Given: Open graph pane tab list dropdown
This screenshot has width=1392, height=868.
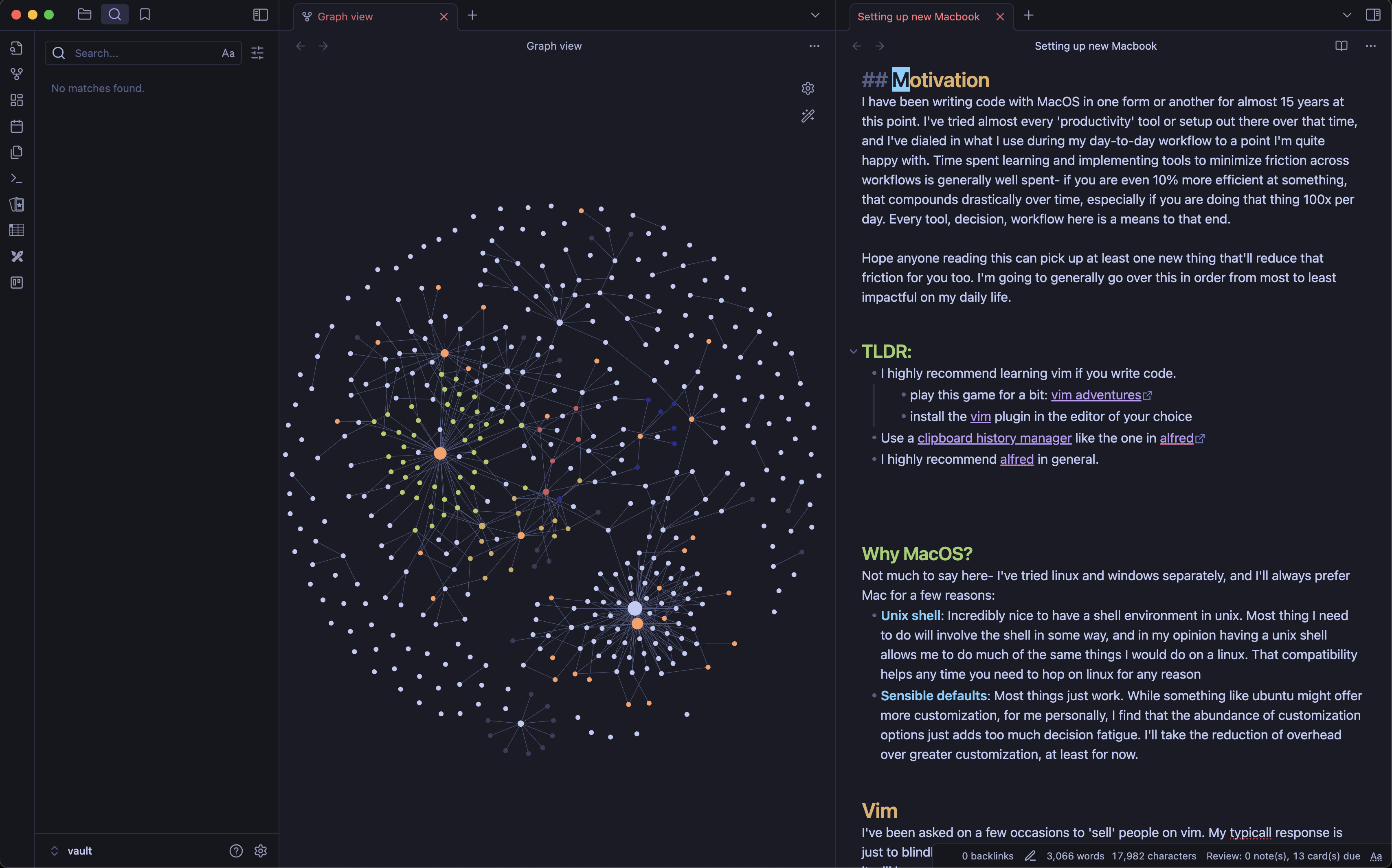Looking at the screenshot, I should pos(814,15).
